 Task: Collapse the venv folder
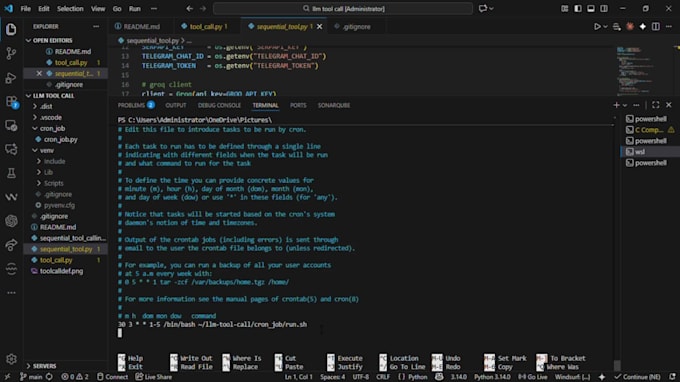click(x=46, y=150)
